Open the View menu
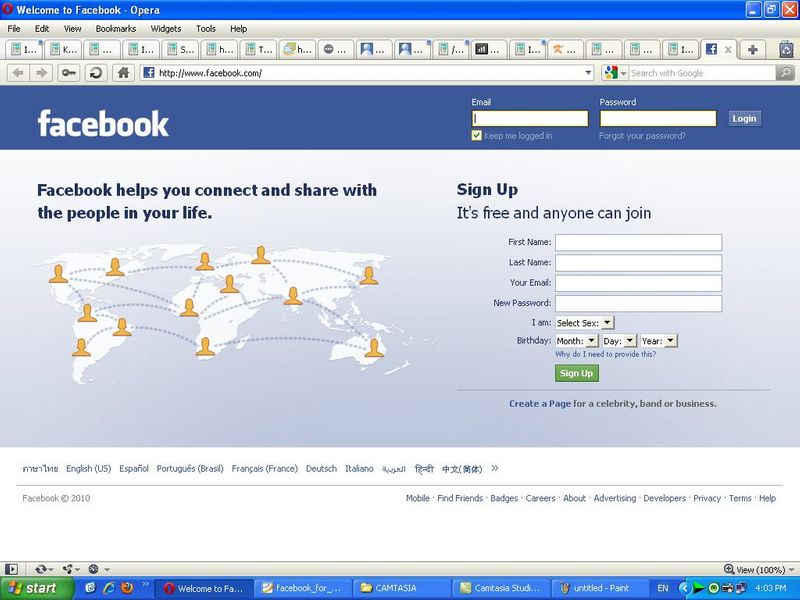800x600 pixels. point(72,29)
